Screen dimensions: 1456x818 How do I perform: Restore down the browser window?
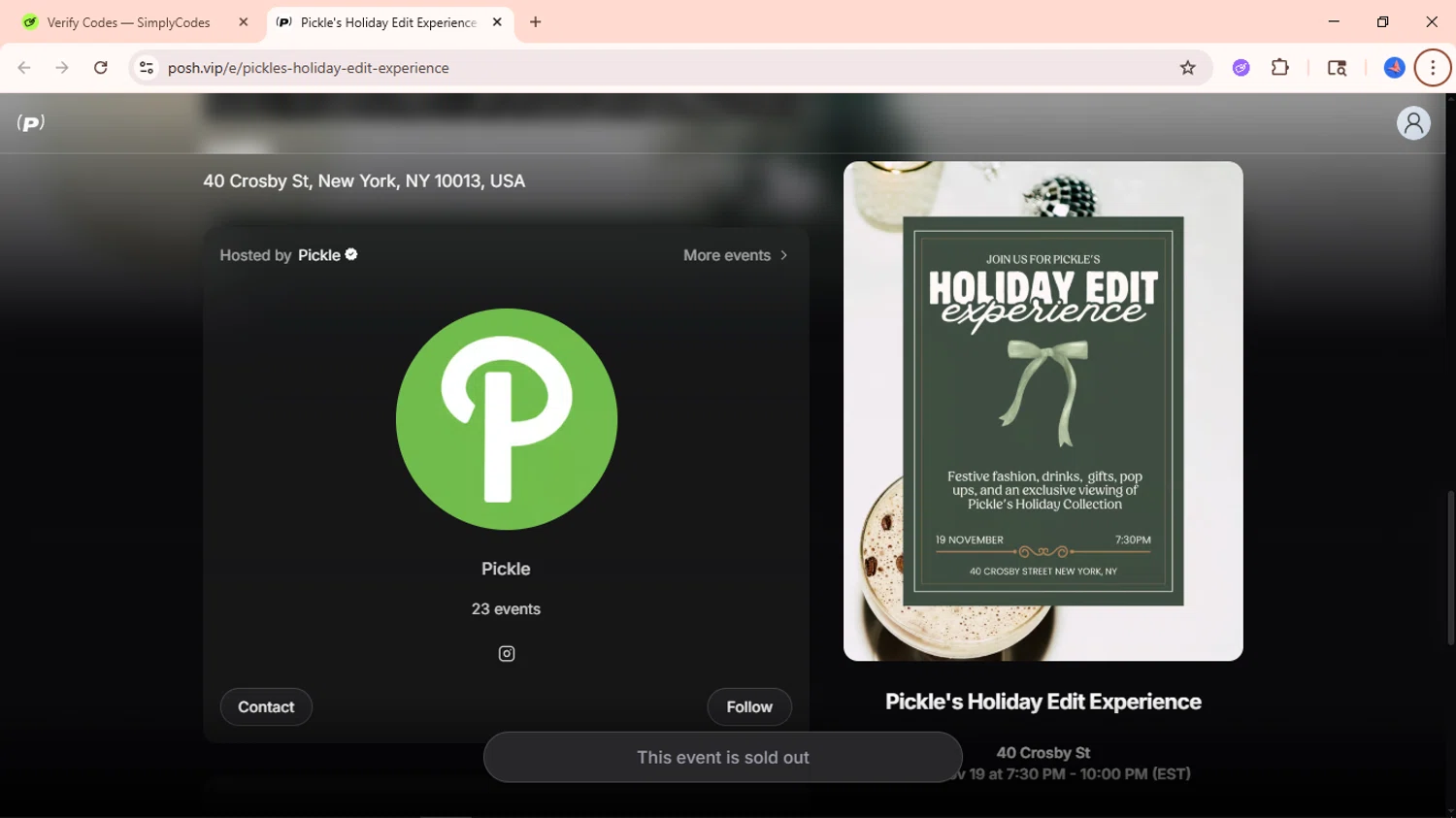tap(1382, 21)
